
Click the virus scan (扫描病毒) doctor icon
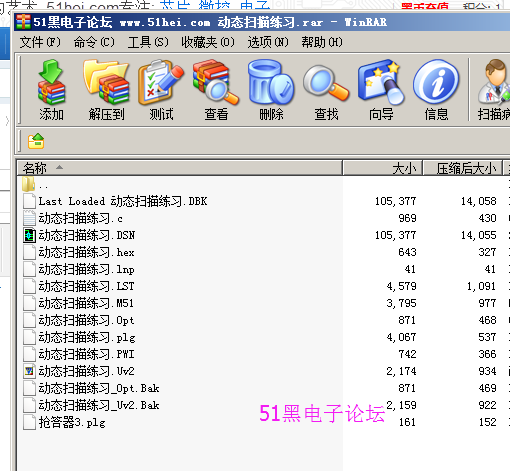point(494,90)
